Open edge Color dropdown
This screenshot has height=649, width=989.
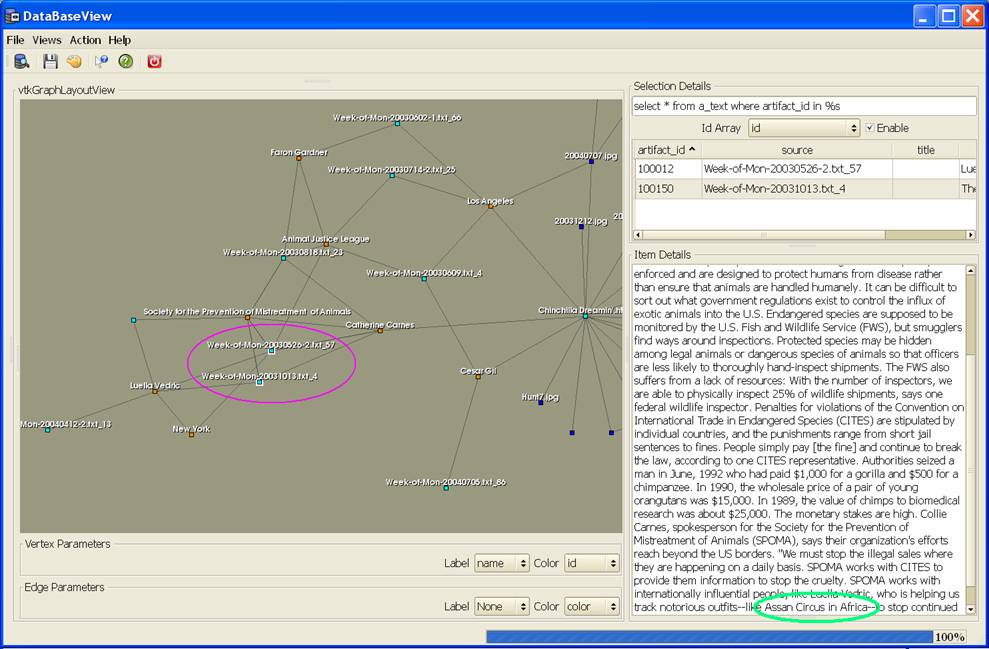(x=591, y=607)
